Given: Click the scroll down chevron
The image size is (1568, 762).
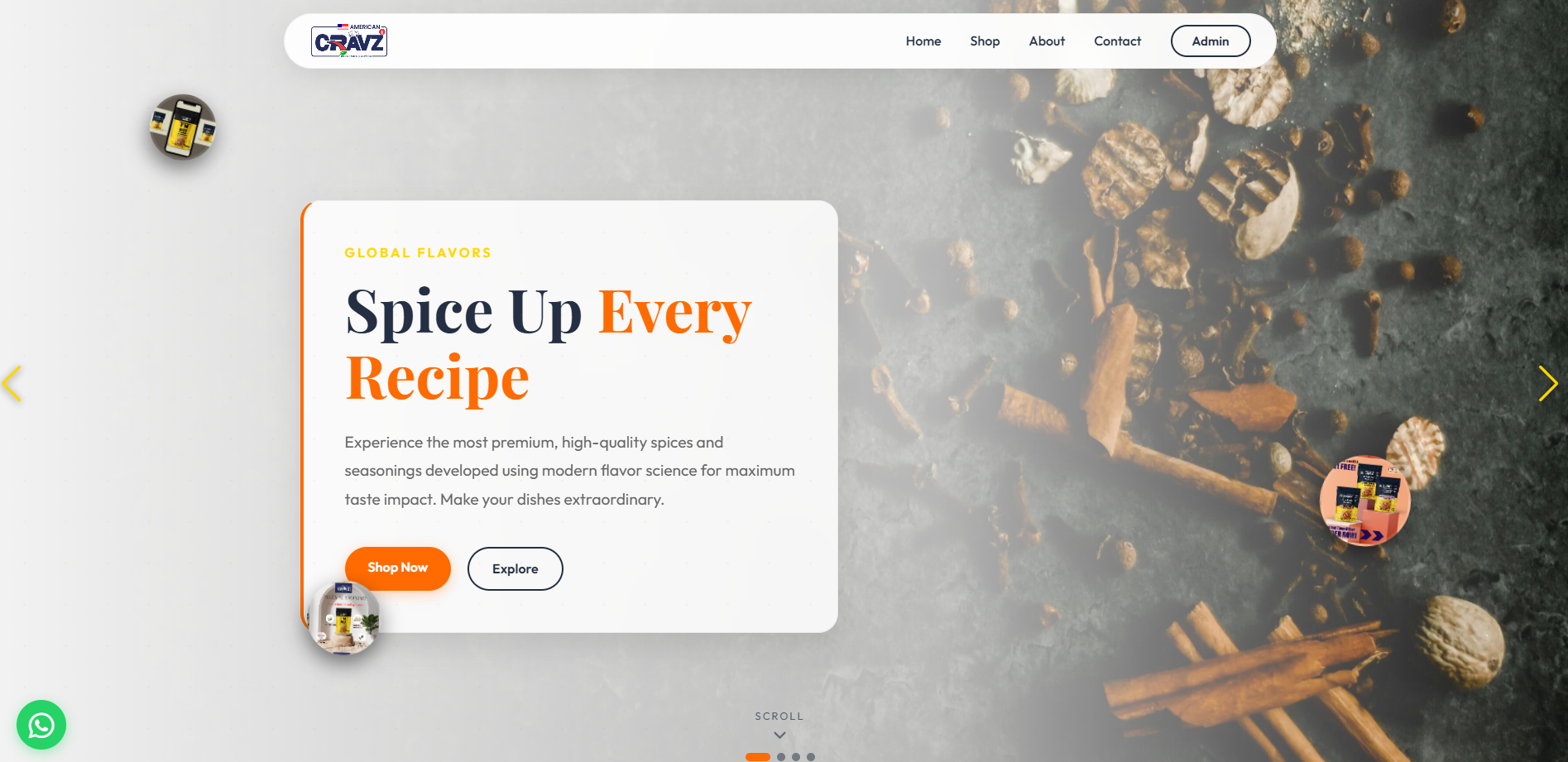Looking at the screenshot, I should 779,735.
